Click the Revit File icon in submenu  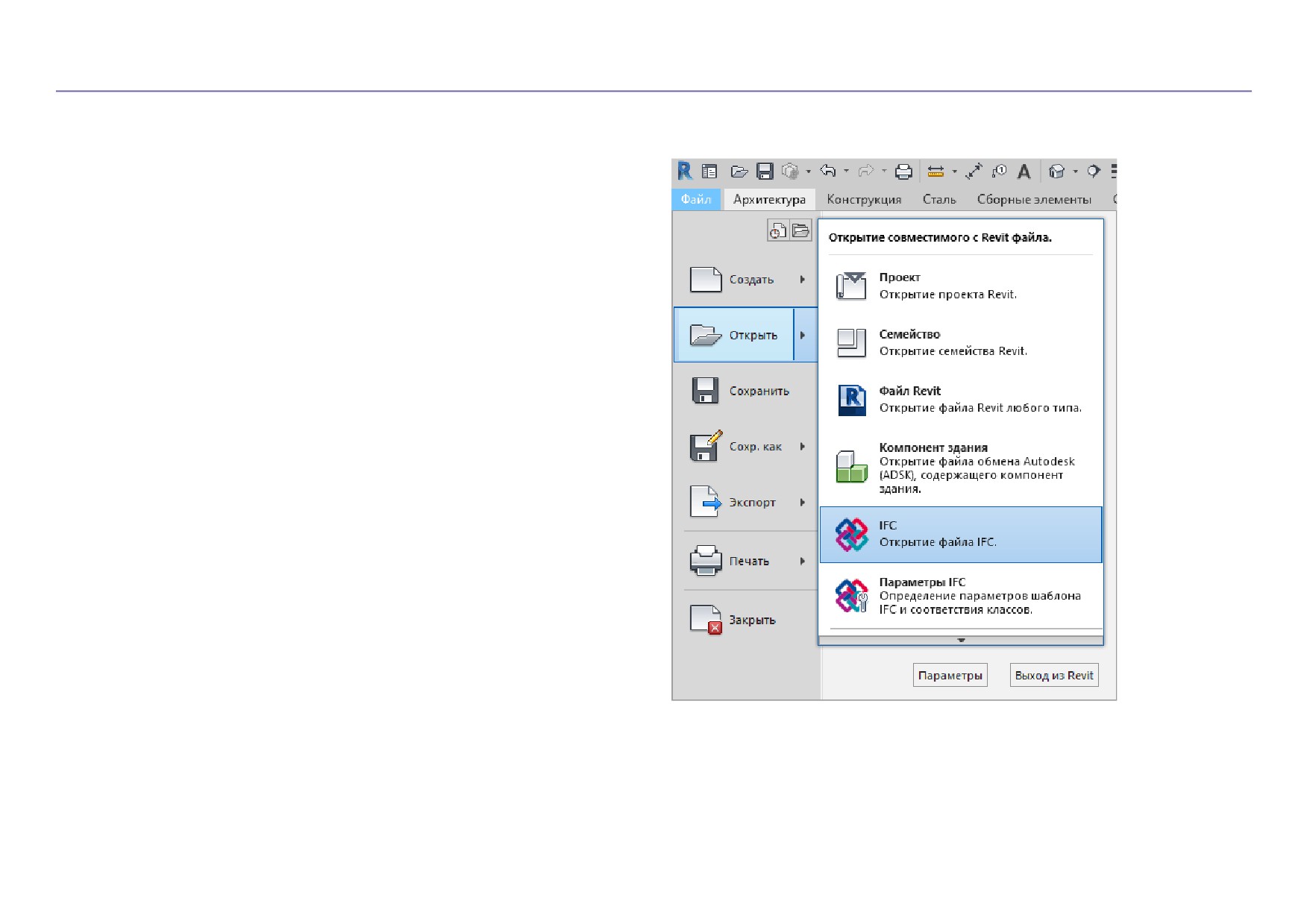coord(852,400)
